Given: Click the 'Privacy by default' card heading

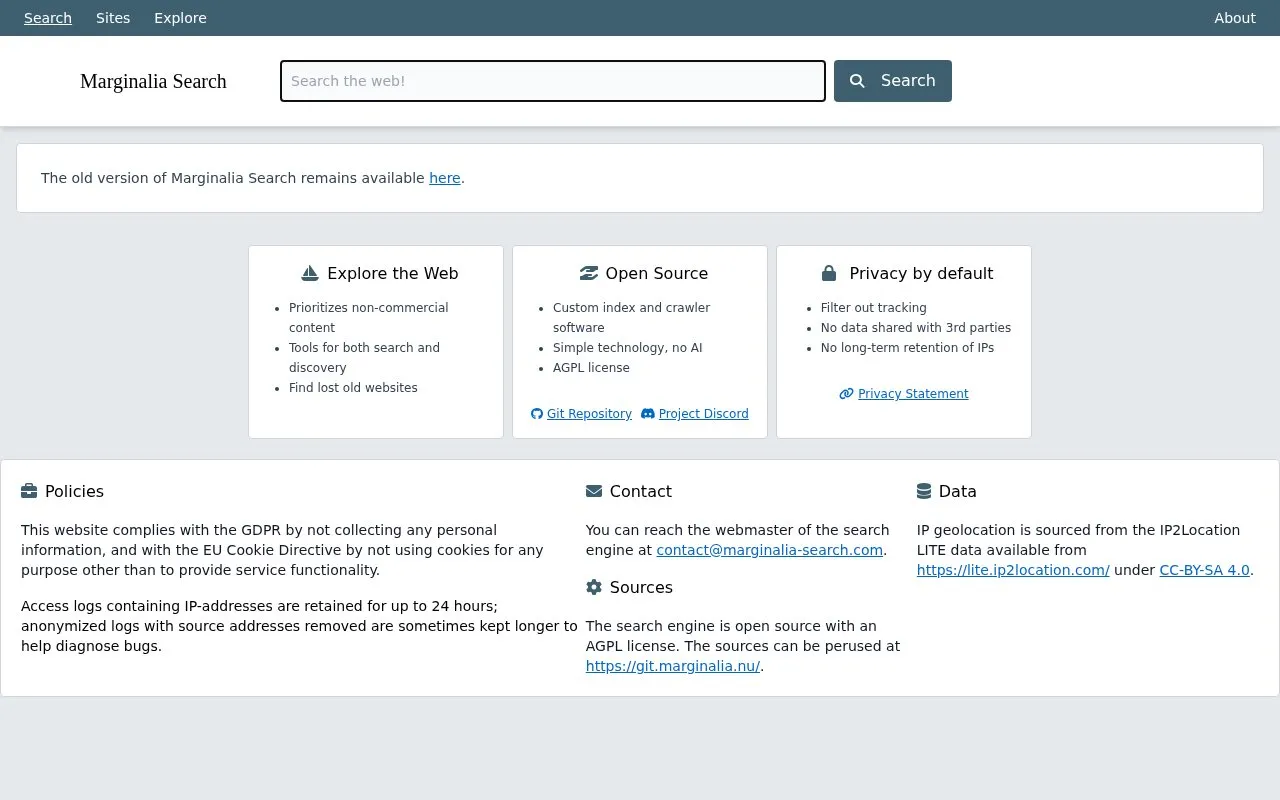Looking at the screenshot, I should [921, 273].
